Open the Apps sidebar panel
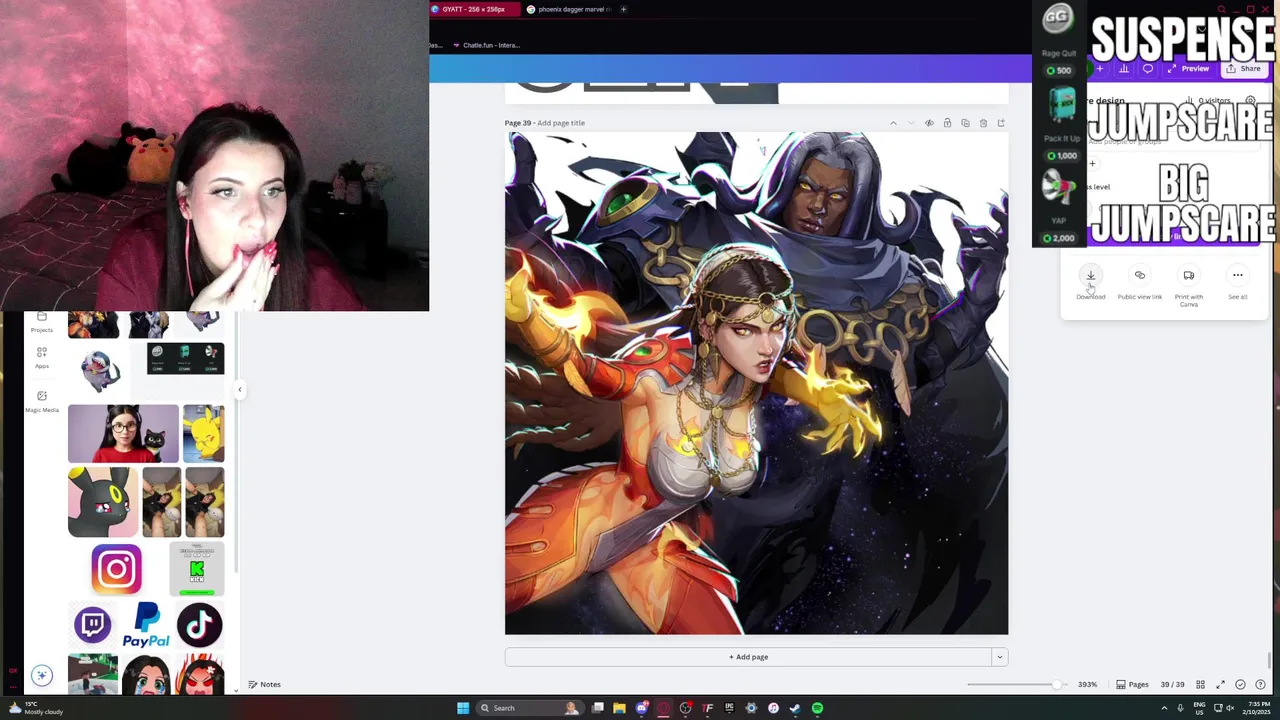Viewport: 1280px width, 720px height. pyautogui.click(x=42, y=357)
